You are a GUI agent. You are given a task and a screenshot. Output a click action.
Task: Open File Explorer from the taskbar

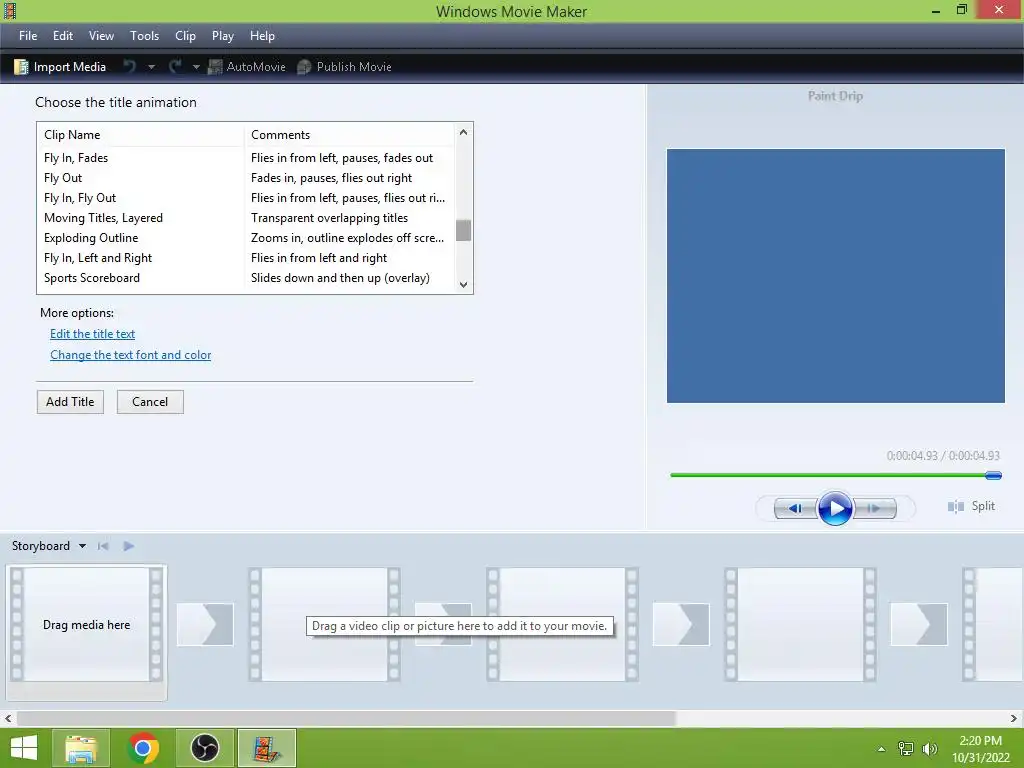[82, 748]
